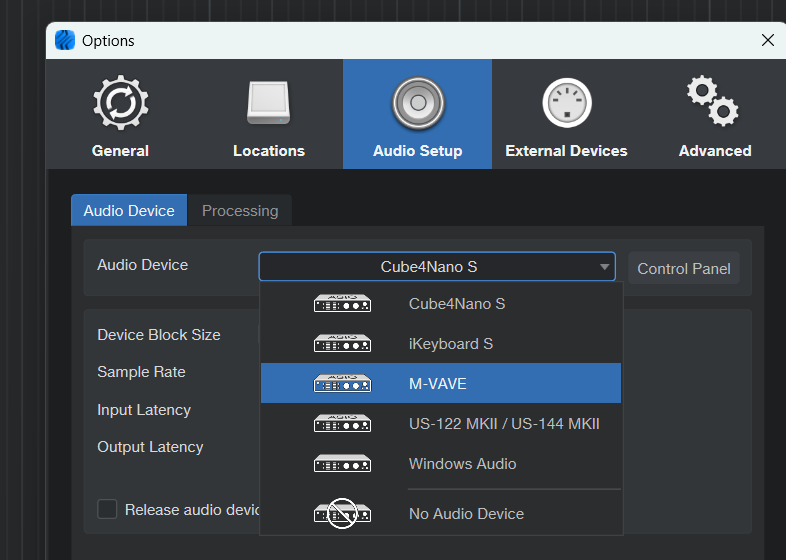786x560 pixels.
Task: Close the Options dialog window
Action: [768, 40]
